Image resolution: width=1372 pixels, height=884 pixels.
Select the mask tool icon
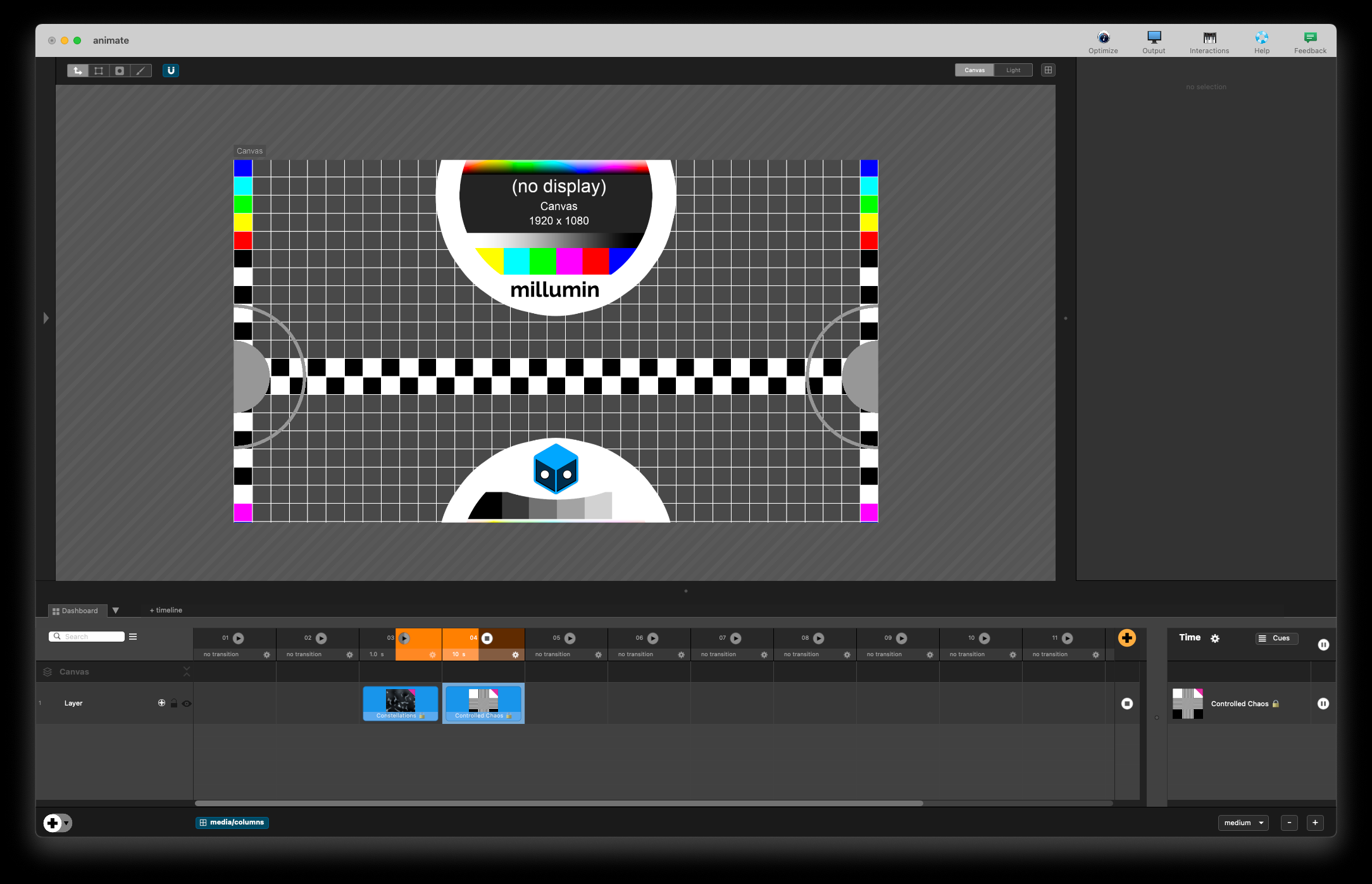[120, 71]
